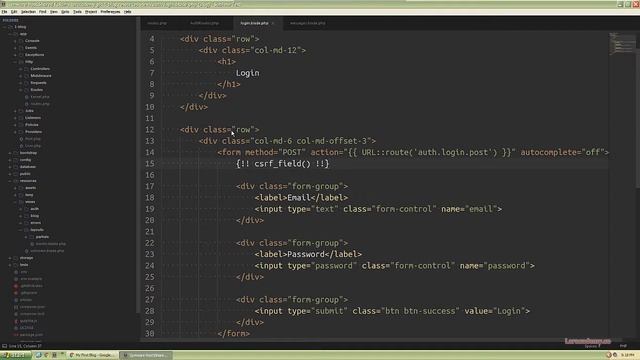Expand the Controllers folder arrow
Image resolution: width=640 pixels, height=360 pixels.
(x=20, y=69)
